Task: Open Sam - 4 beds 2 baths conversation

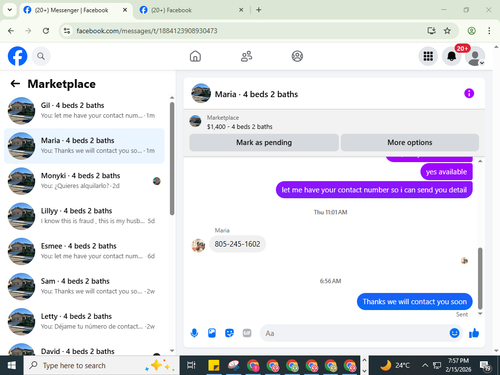Action: pos(84,286)
